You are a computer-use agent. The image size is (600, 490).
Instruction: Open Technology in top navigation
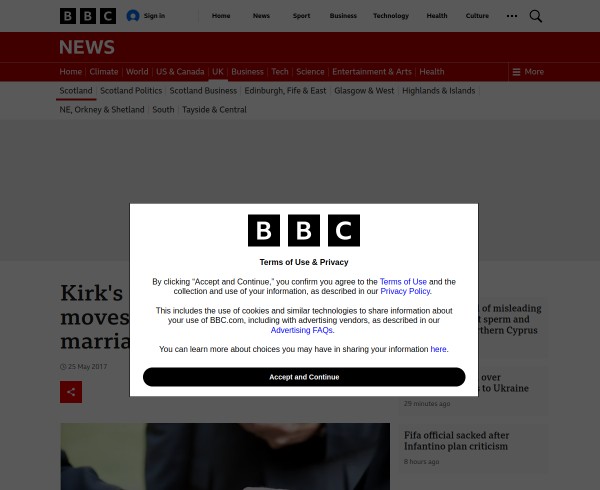pos(391,16)
